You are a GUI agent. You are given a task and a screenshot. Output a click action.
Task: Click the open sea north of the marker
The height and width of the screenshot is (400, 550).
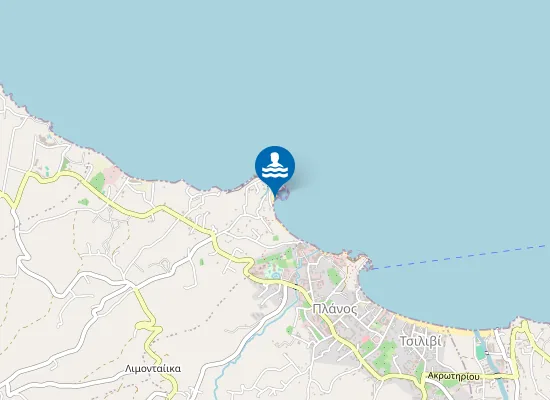coord(275,70)
